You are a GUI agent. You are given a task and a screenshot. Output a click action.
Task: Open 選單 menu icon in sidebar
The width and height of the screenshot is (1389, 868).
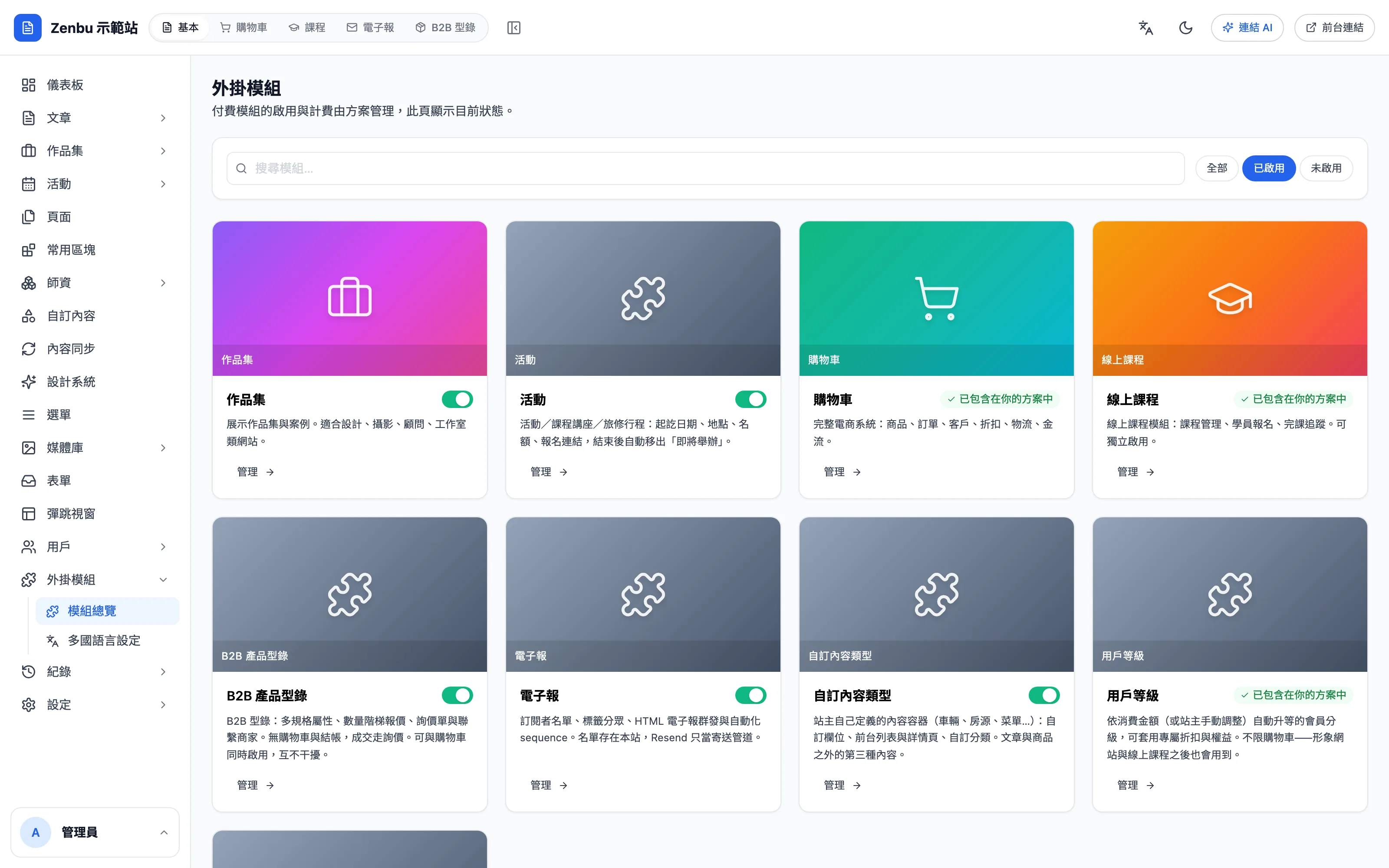[29, 414]
